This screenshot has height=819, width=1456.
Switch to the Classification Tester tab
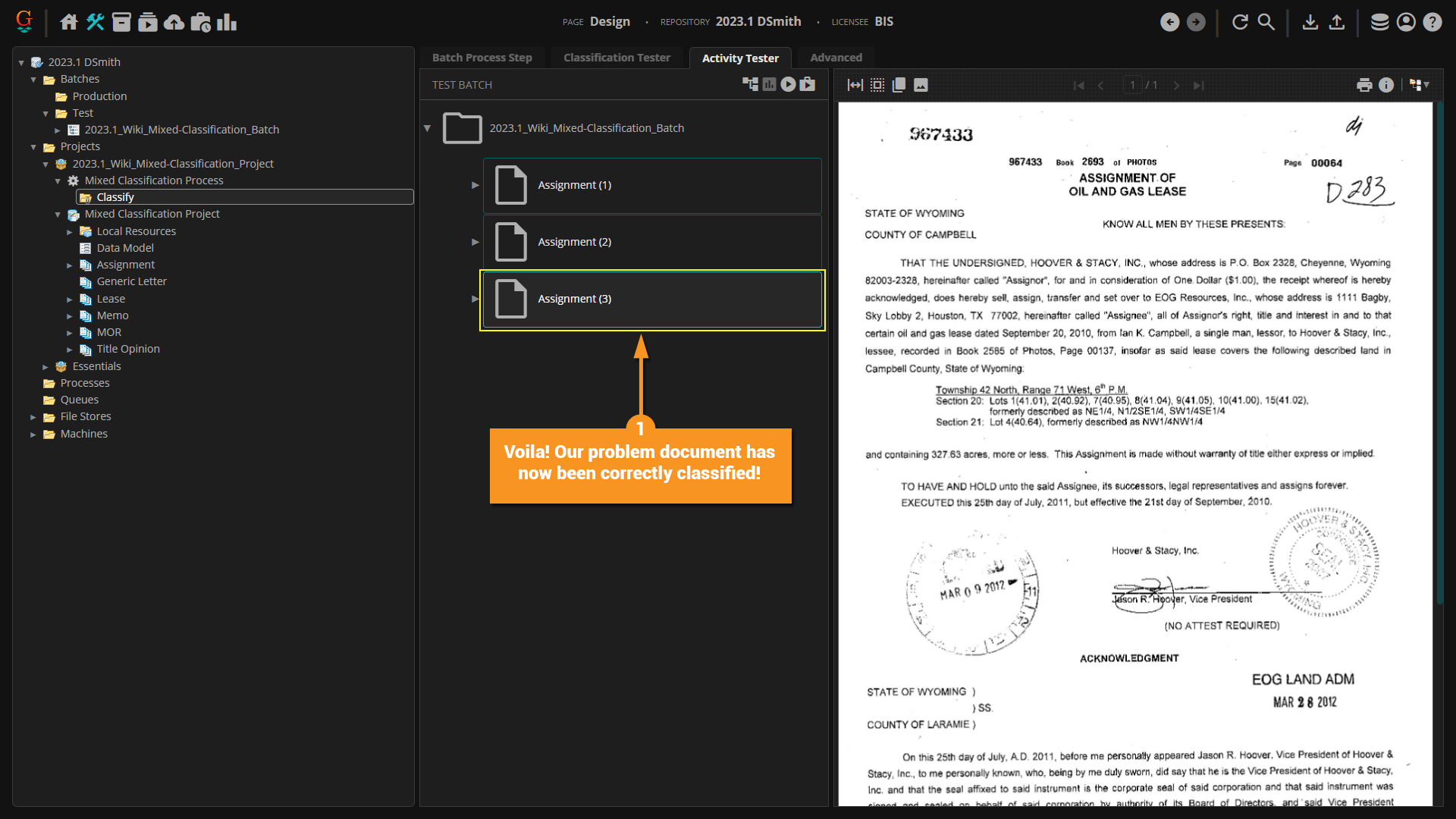coord(617,58)
